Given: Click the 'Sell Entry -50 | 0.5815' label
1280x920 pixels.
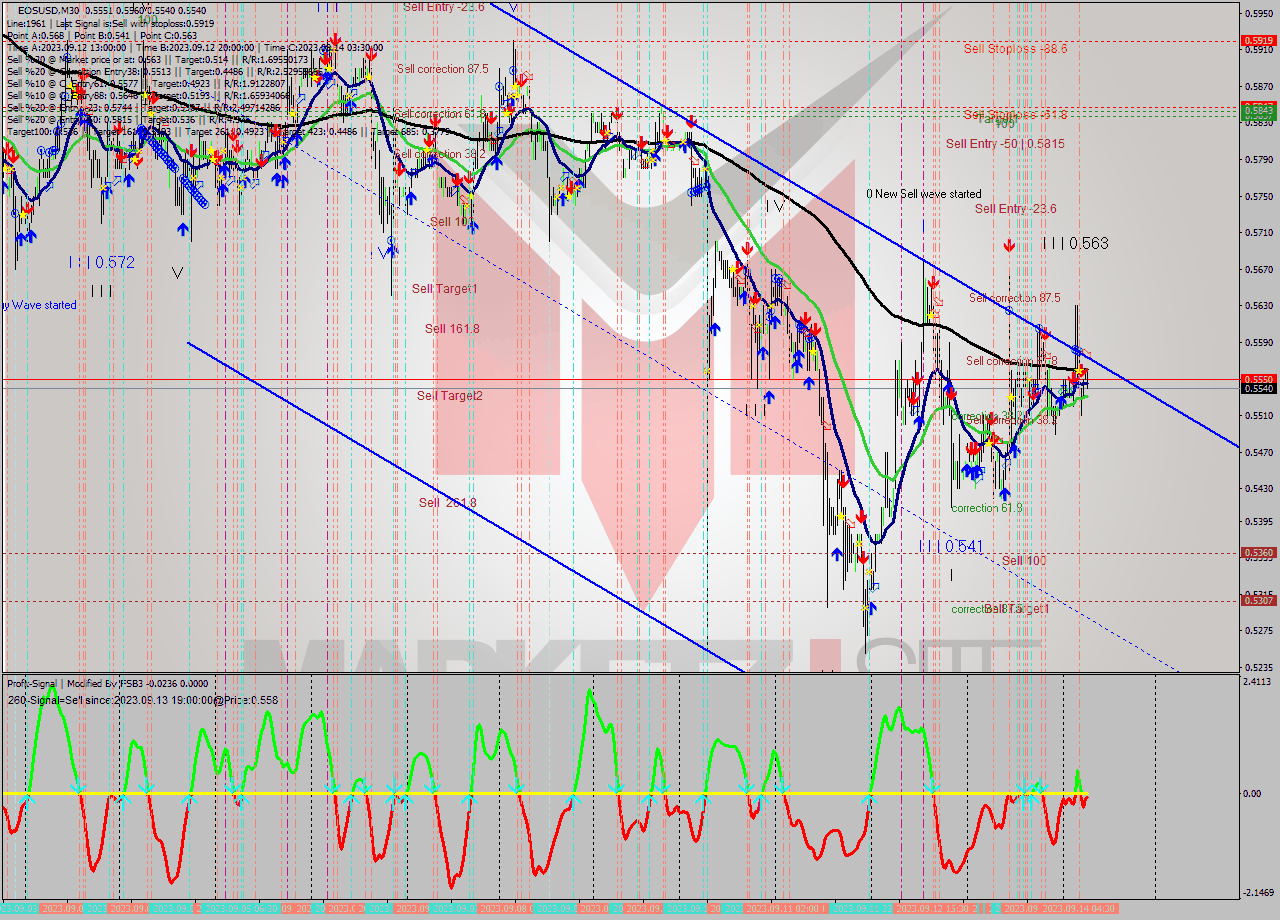Looking at the screenshot, I should [x=1005, y=144].
